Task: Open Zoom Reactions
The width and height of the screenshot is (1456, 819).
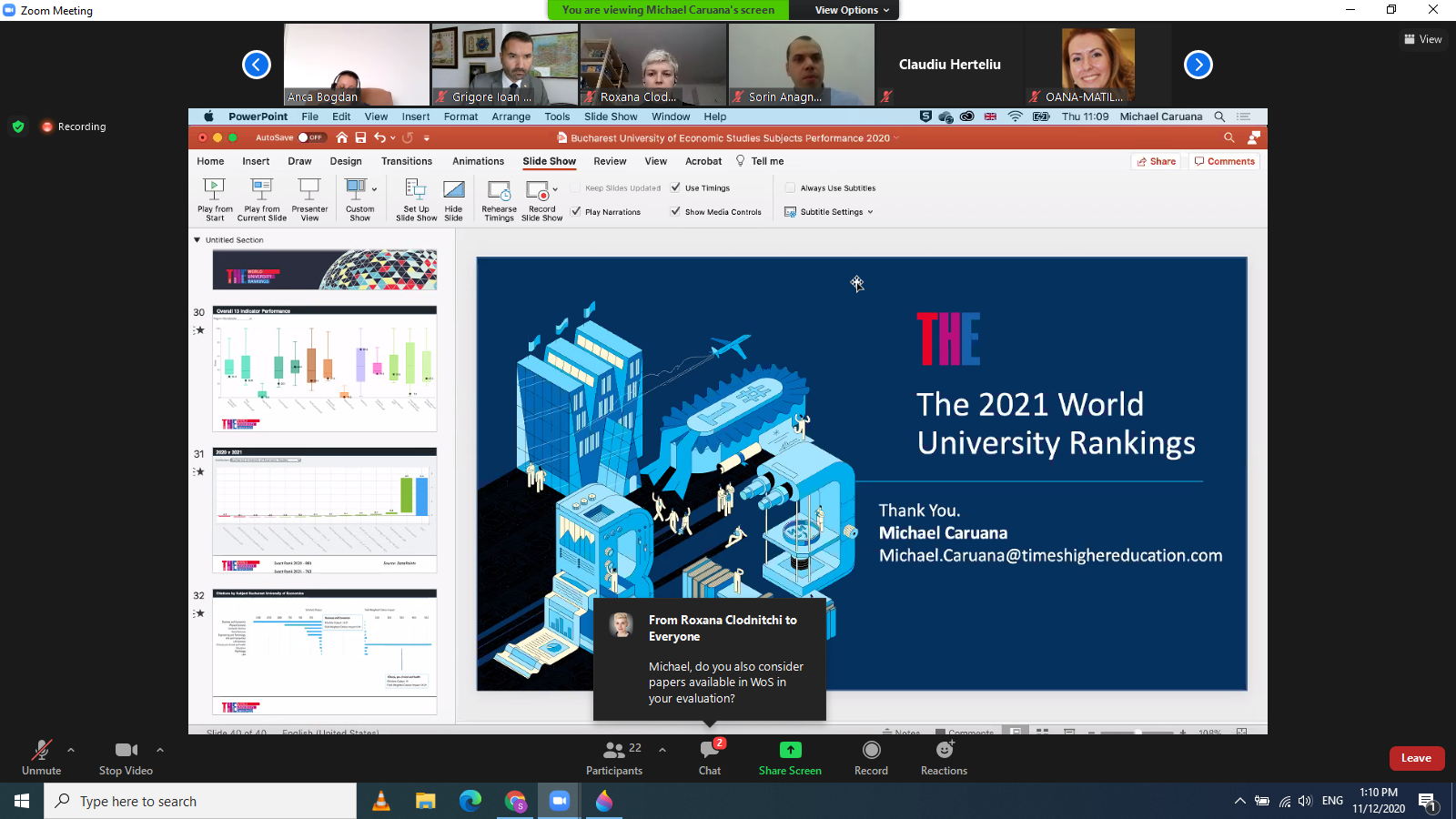Action: pyautogui.click(x=944, y=757)
